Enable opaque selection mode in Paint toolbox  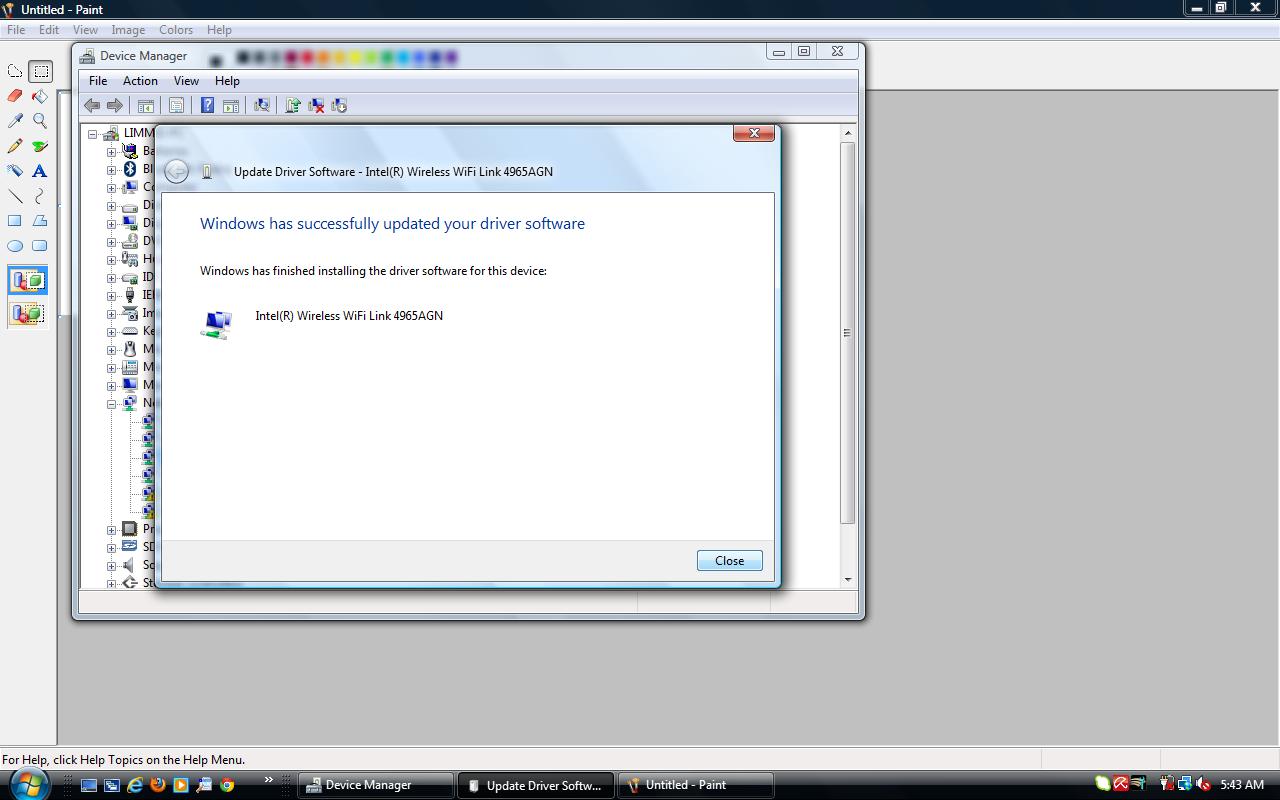pos(28,281)
